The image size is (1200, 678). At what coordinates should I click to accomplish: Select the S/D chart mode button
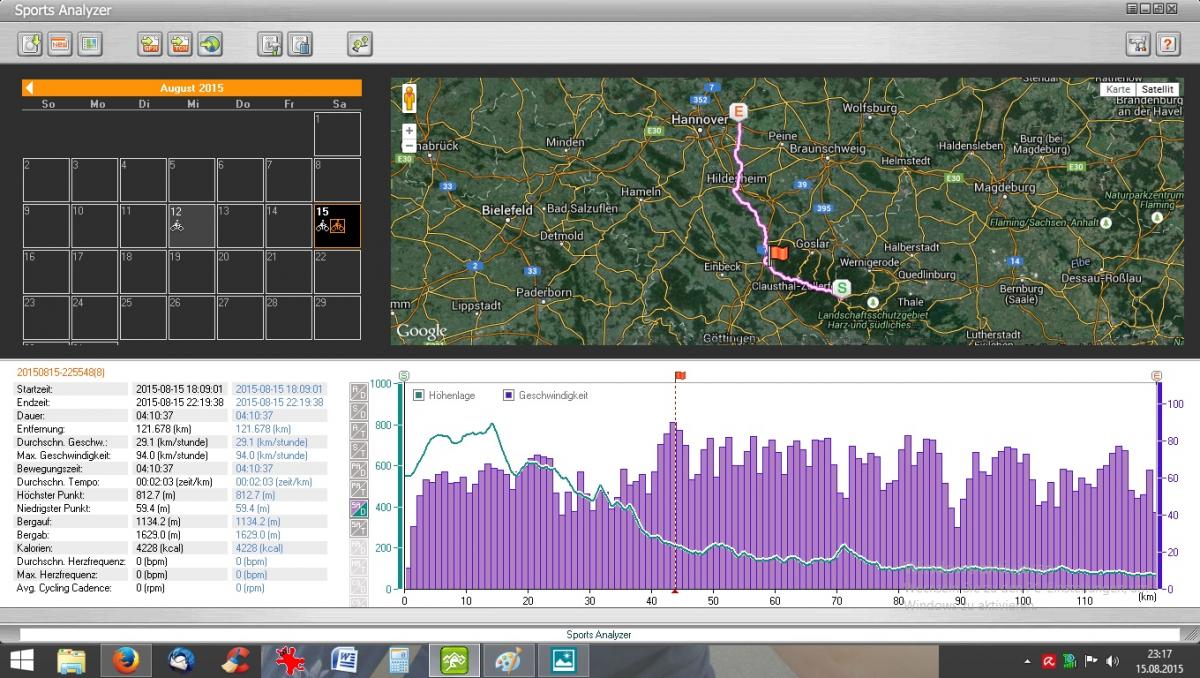359,411
